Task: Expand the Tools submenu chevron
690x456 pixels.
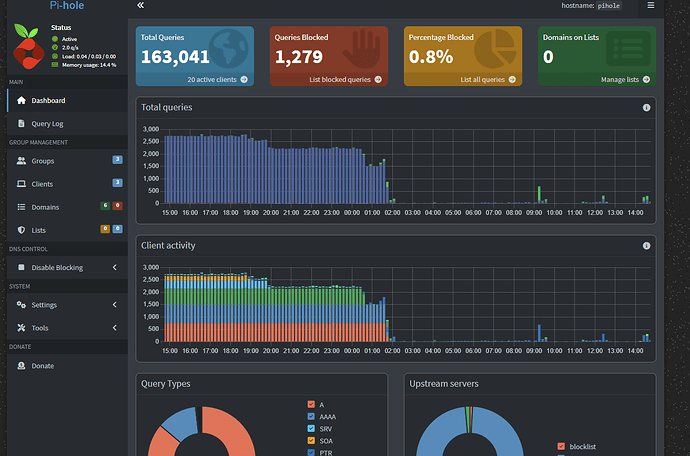Action: coord(114,327)
